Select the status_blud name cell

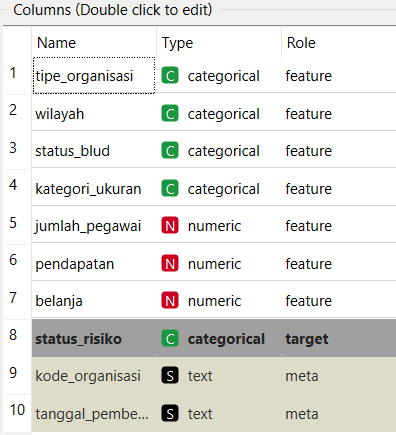coord(94,150)
